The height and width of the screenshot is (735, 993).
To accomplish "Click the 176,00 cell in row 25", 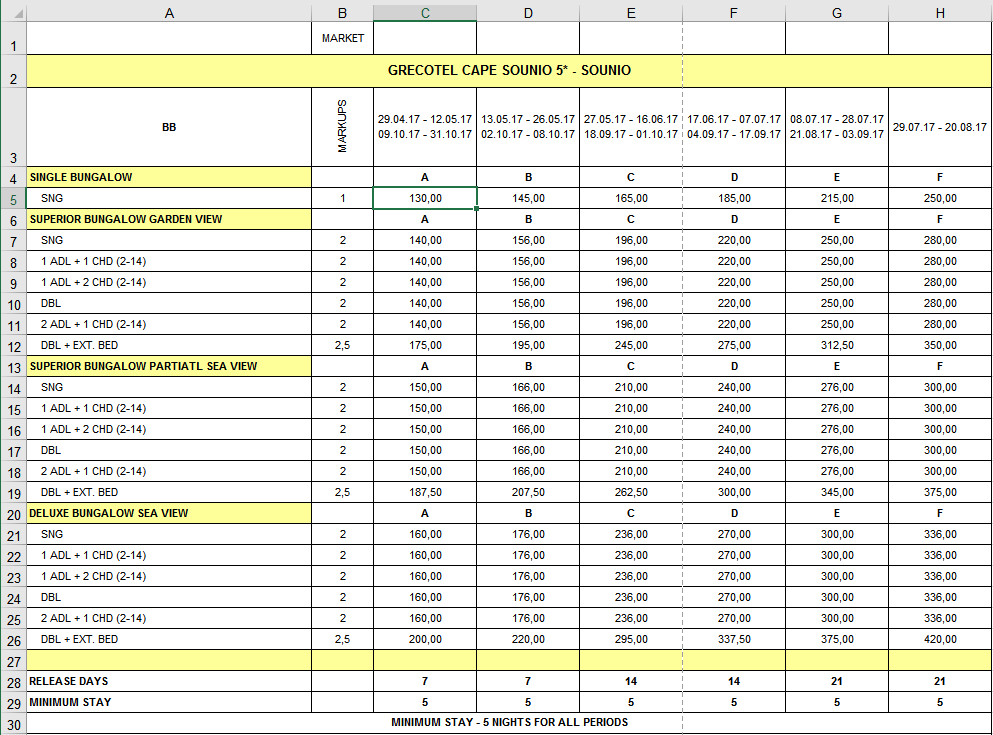I will point(528,618).
